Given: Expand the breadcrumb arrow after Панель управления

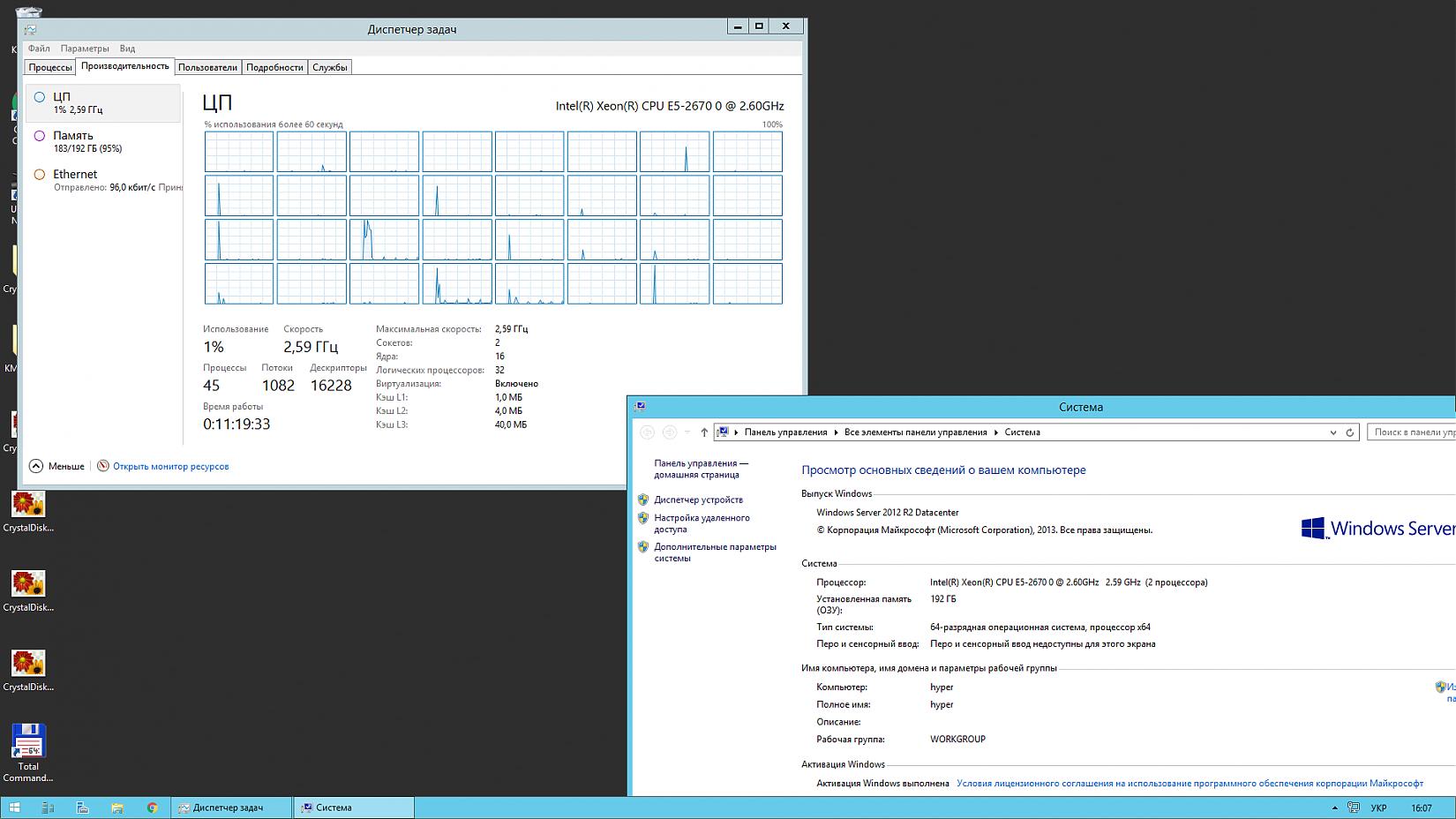Looking at the screenshot, I should [x=837, y=432].
